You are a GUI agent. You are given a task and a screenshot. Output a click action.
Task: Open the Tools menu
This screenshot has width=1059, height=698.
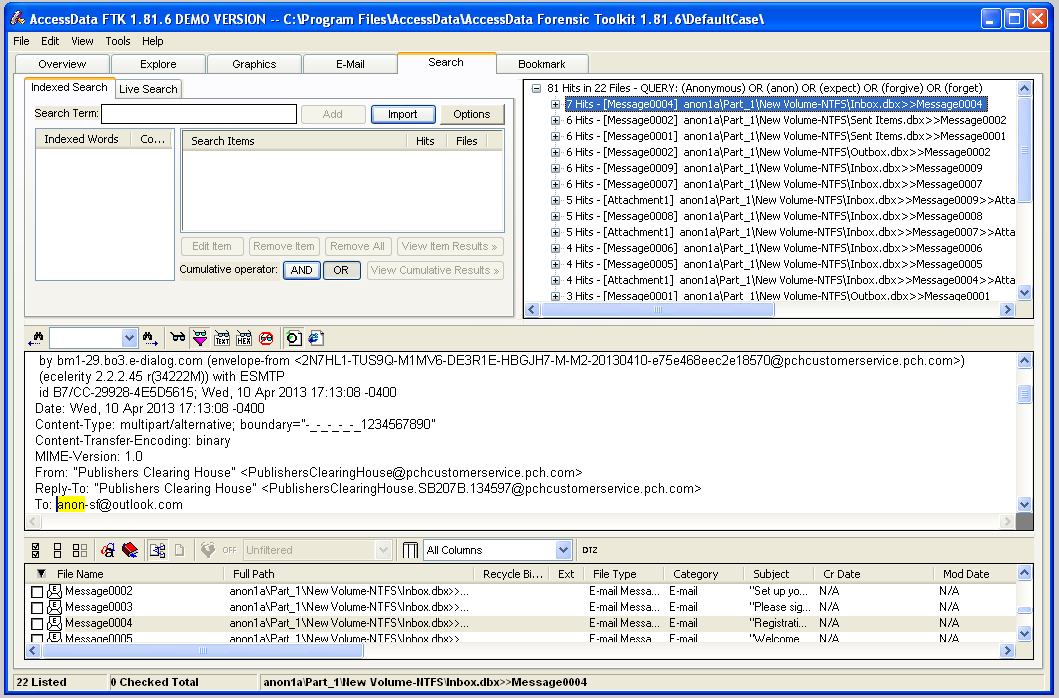pyautogui.click(x=118, y=41)
